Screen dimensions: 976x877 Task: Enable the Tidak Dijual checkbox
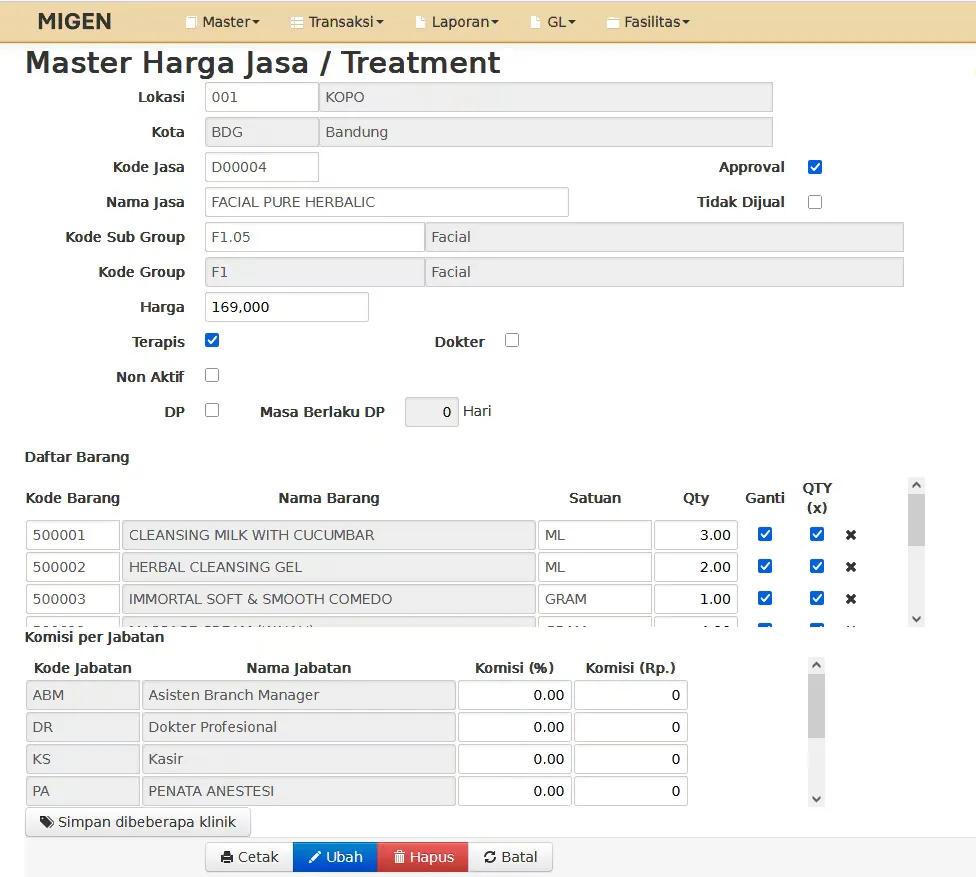[815, 202]
